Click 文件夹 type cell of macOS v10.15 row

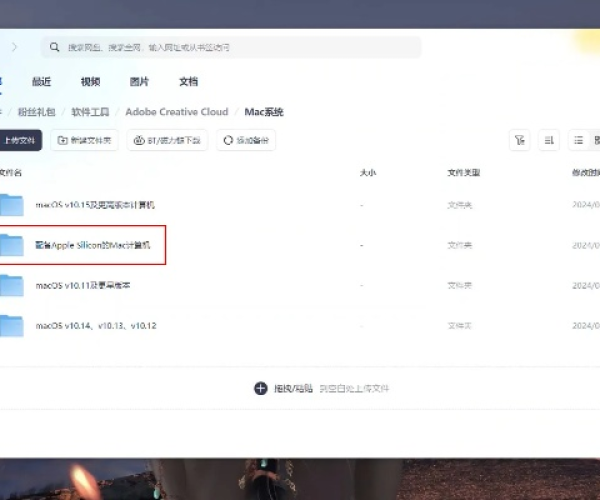click(460, 205)
